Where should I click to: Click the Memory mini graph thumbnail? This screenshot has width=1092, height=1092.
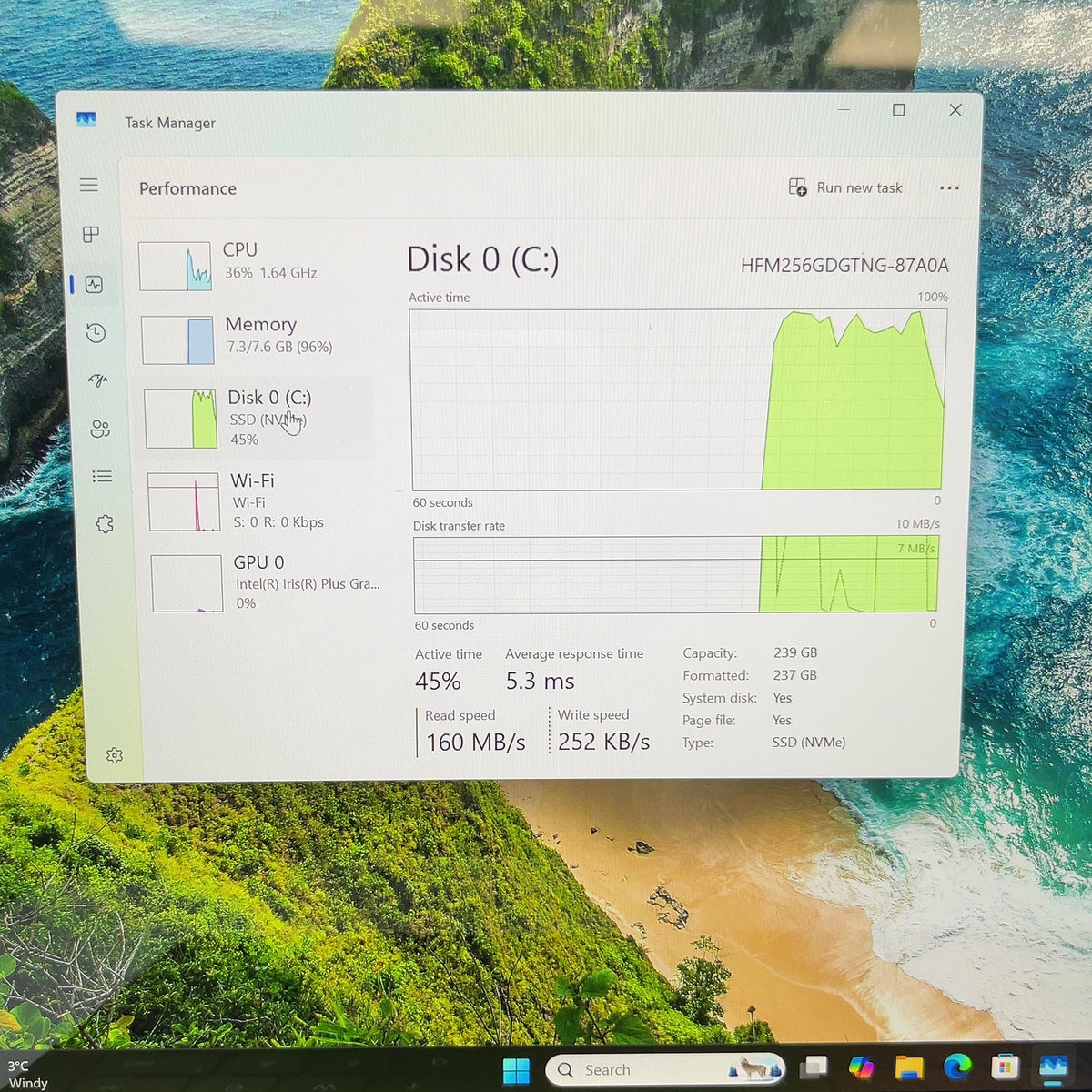point(177,339)
